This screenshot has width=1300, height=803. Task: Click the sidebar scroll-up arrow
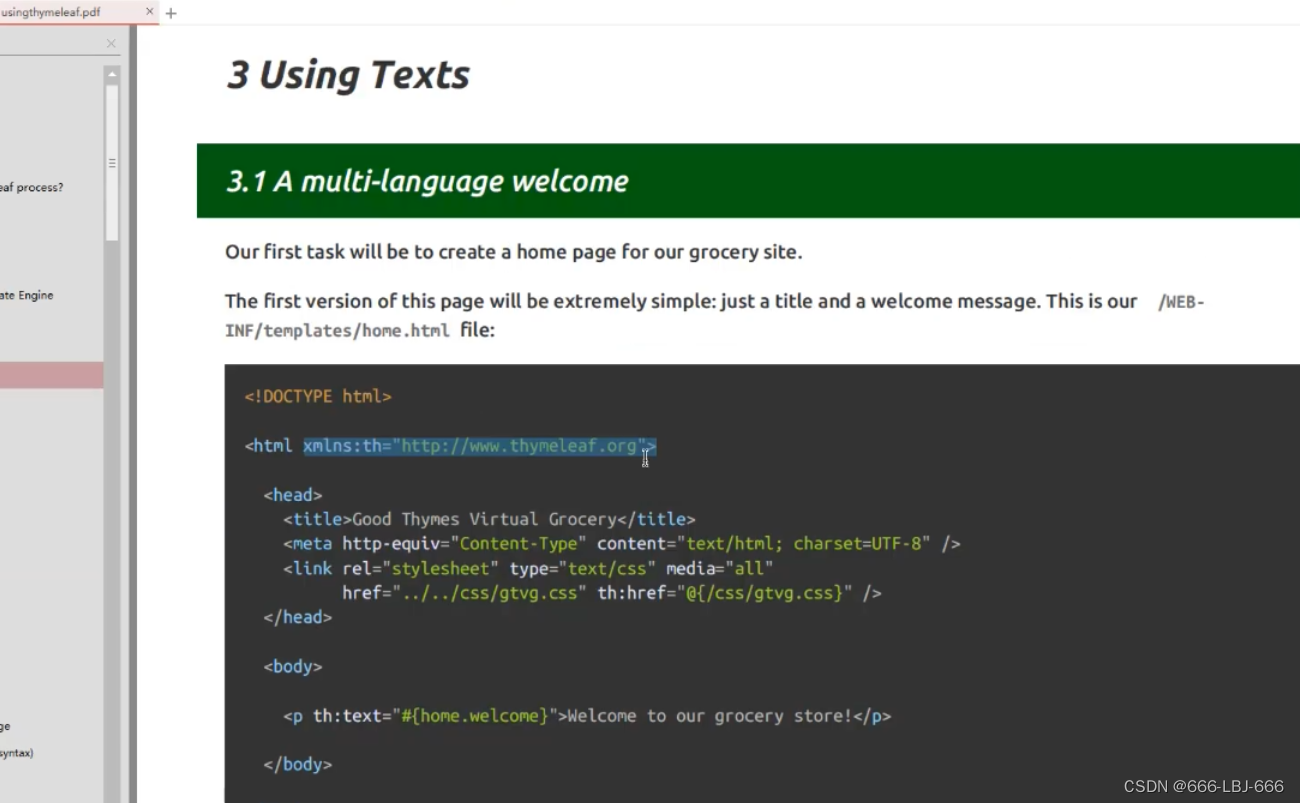tap(112, 74)
